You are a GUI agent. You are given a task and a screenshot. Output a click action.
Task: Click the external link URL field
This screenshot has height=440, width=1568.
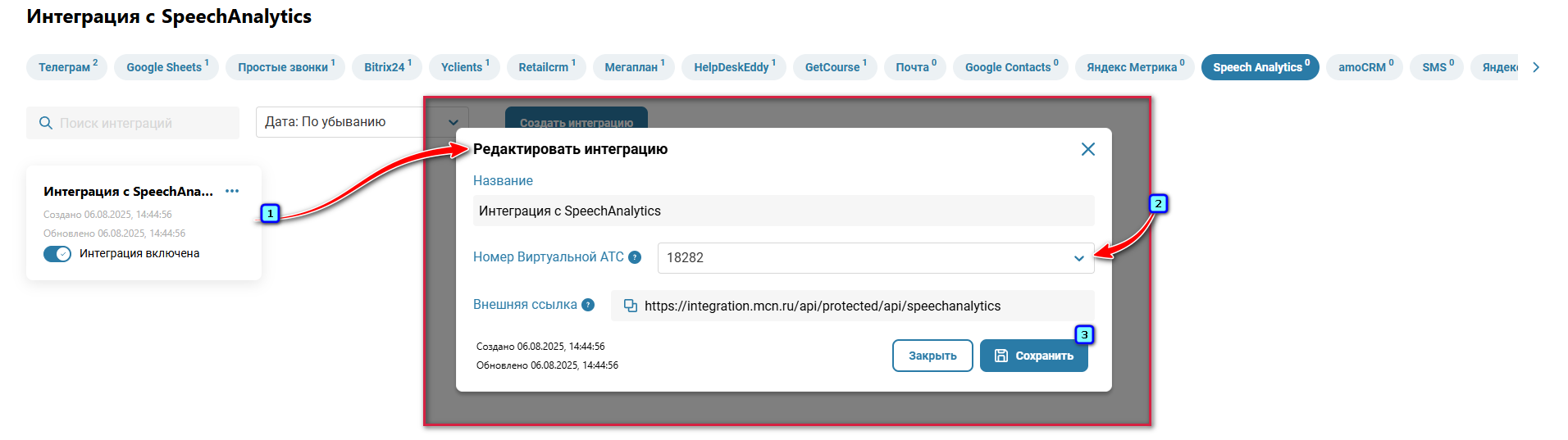pyautogui.click(x=853, y=306)
